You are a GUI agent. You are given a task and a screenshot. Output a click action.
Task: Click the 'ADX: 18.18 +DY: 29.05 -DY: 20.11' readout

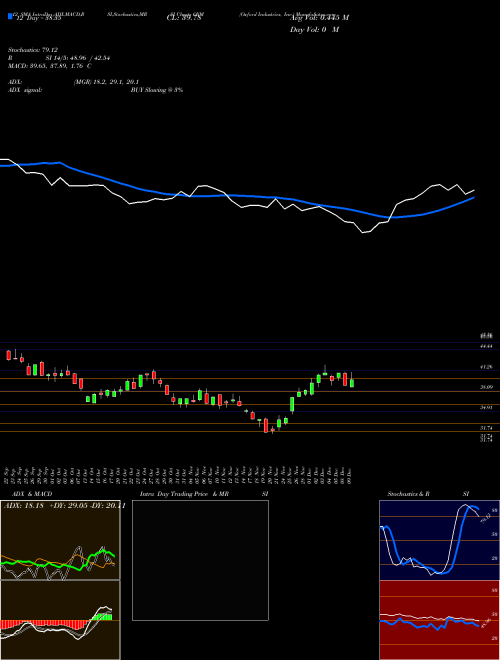click(65, 506)
